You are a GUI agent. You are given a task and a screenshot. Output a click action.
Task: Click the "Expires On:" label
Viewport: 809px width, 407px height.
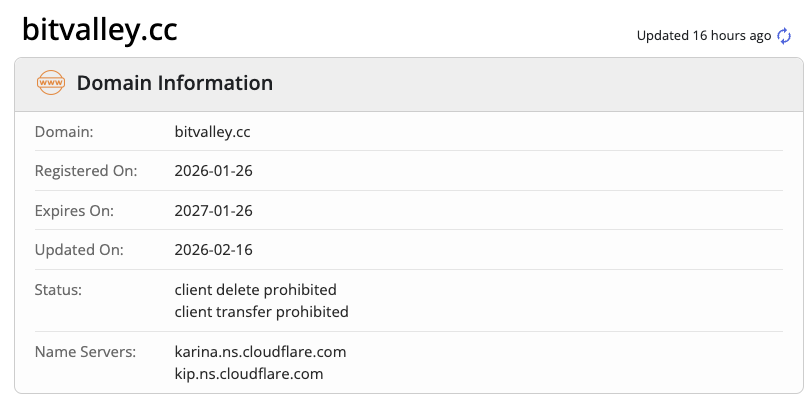click(x=75, y=211)
